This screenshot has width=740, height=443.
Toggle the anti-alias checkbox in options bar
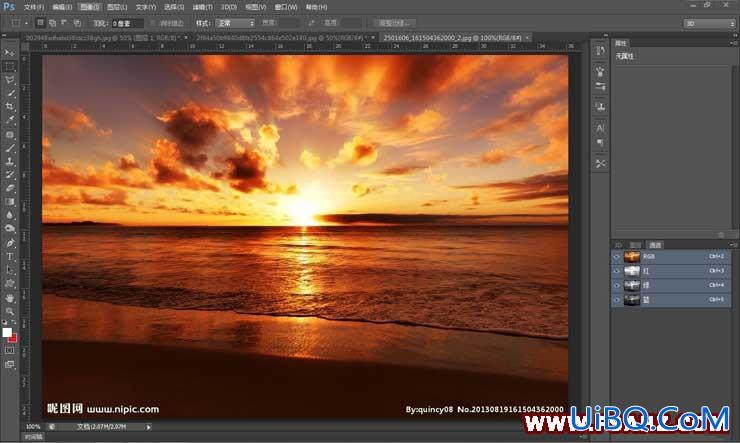pos(153,23)
